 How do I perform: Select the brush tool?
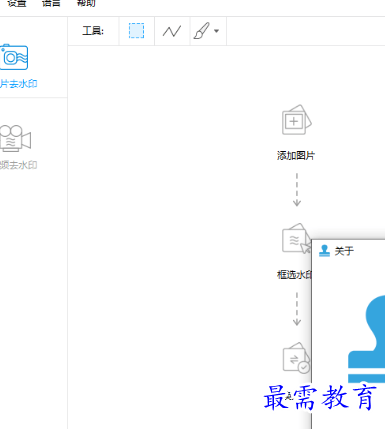[201, 31]
